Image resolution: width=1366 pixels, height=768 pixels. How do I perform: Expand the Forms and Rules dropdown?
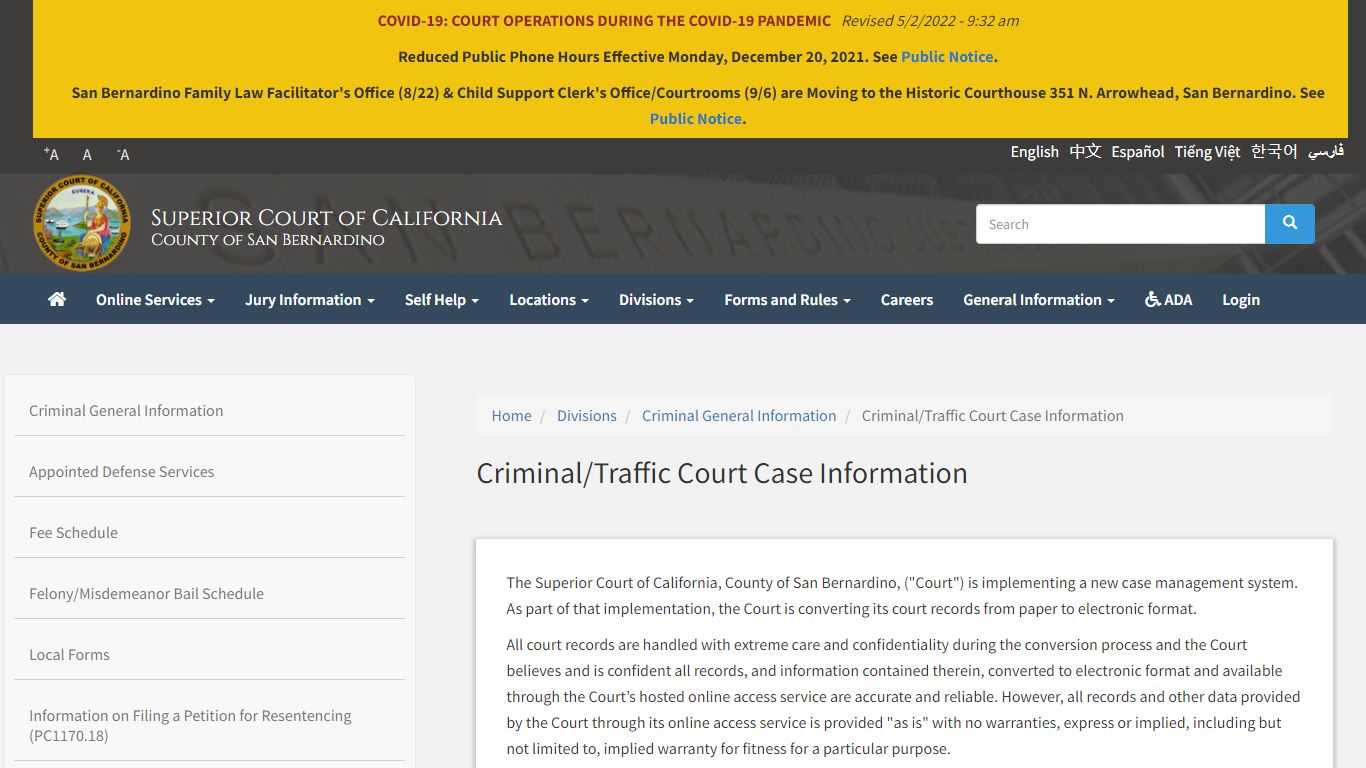(x=787, y=299)
